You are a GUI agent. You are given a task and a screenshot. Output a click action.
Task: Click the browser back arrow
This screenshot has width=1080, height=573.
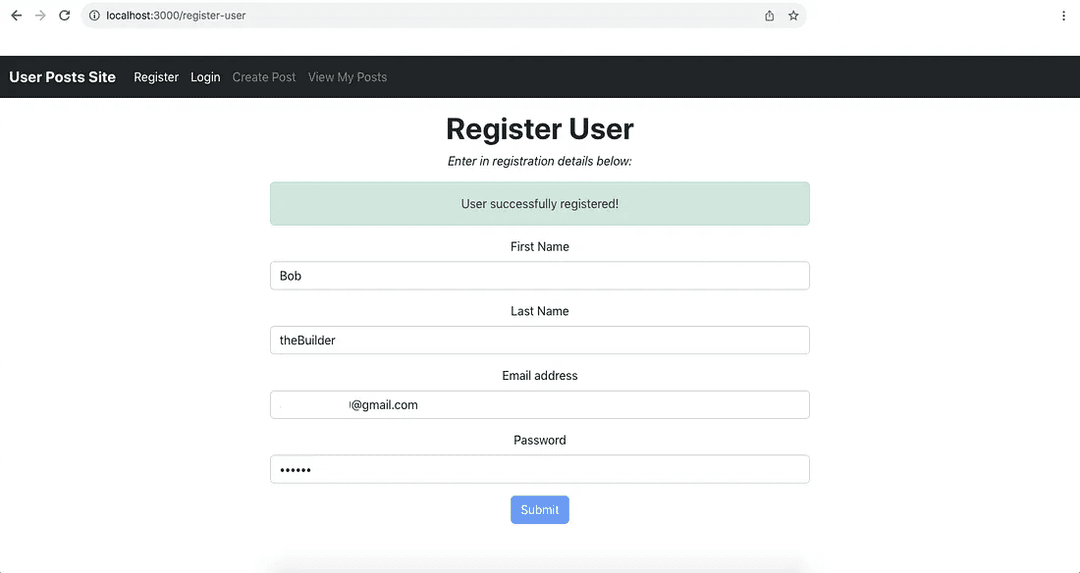[17, 15]
